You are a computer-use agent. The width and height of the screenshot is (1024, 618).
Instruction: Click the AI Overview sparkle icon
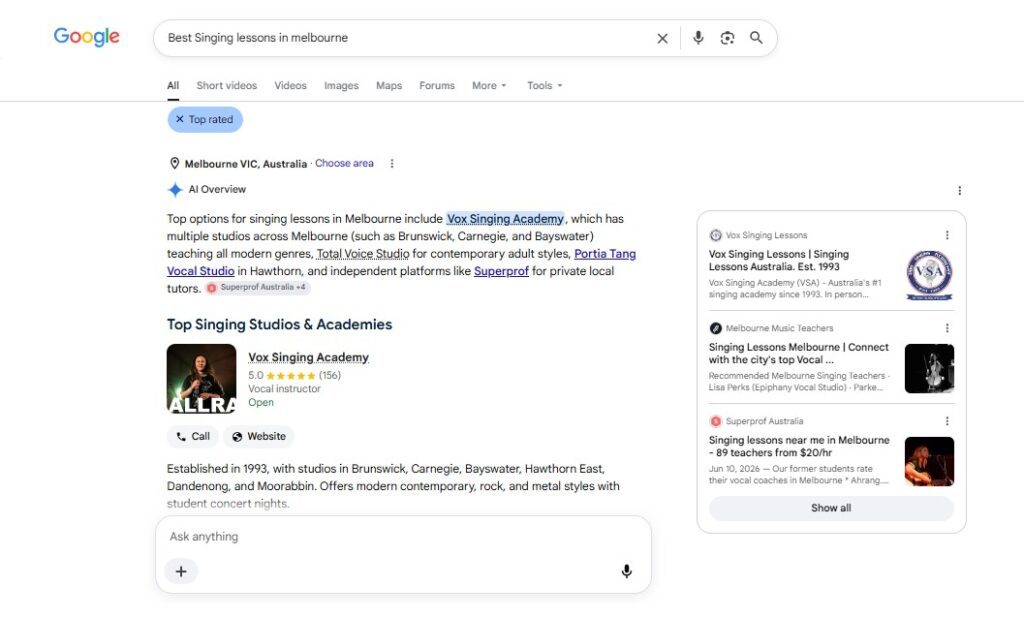[174, 189]
